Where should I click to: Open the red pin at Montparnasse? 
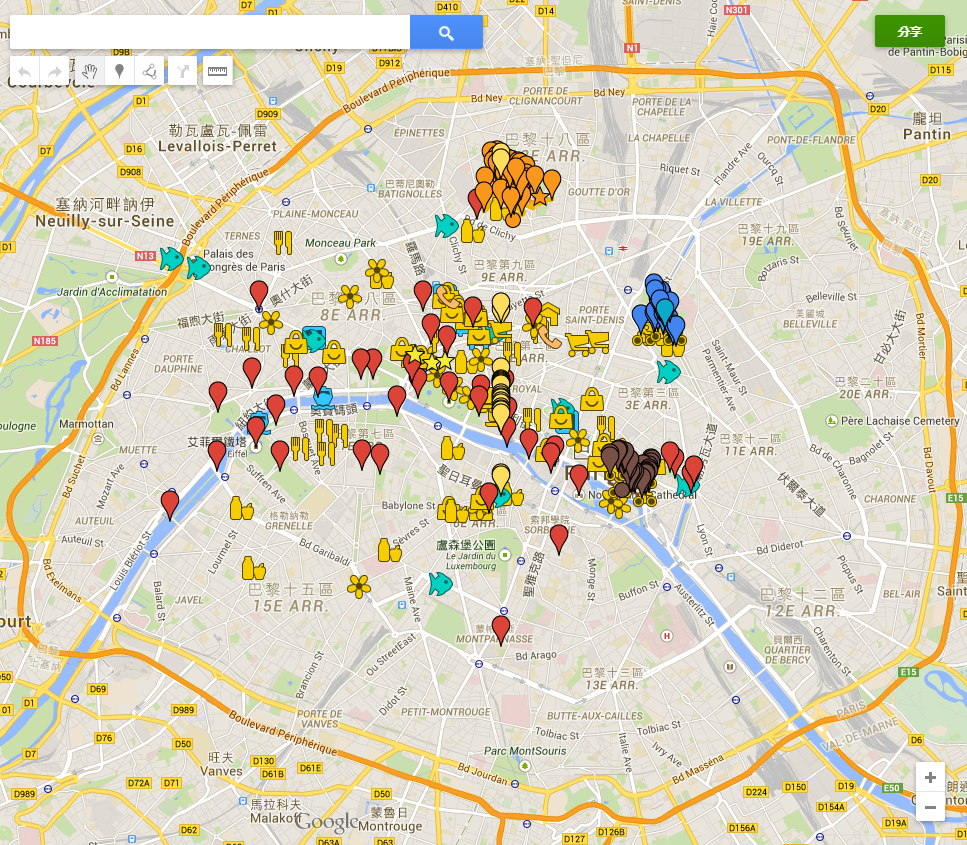point(501,629)
